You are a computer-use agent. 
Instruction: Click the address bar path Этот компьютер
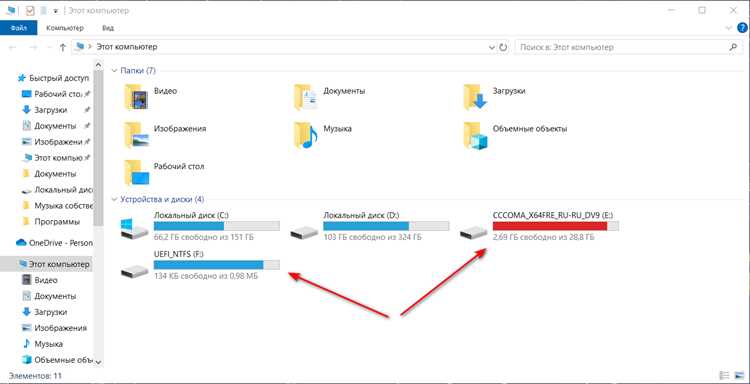pos(127,47)
